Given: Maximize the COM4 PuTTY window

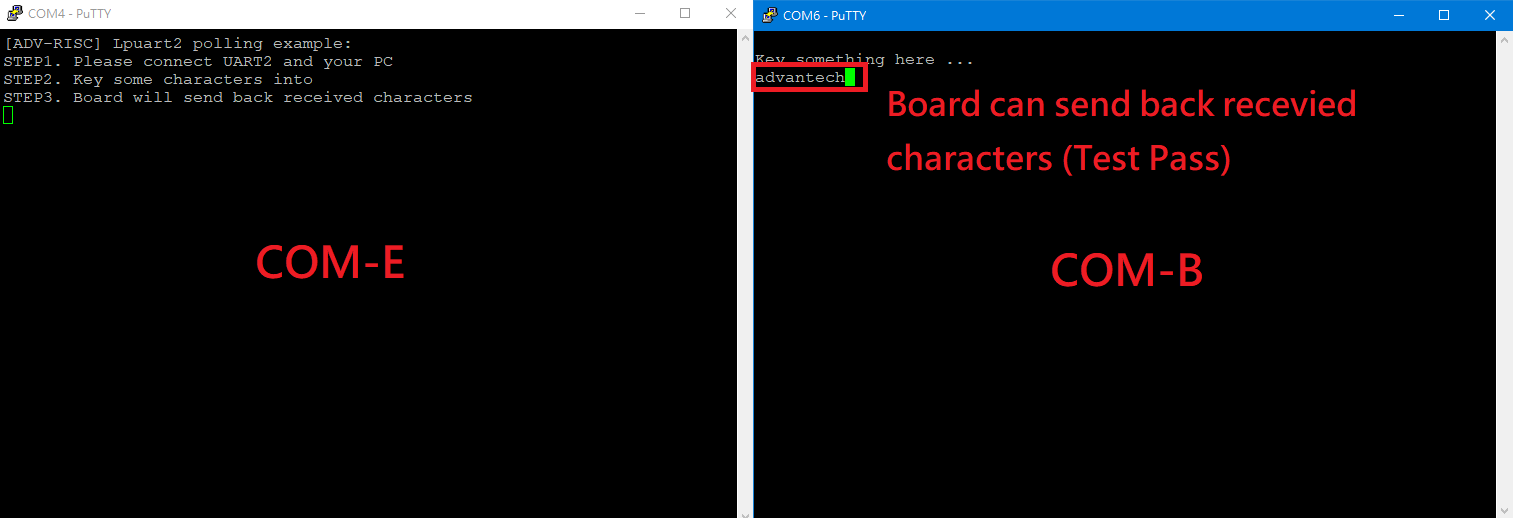Looking at the screenshot, I should tap(685, 14).
